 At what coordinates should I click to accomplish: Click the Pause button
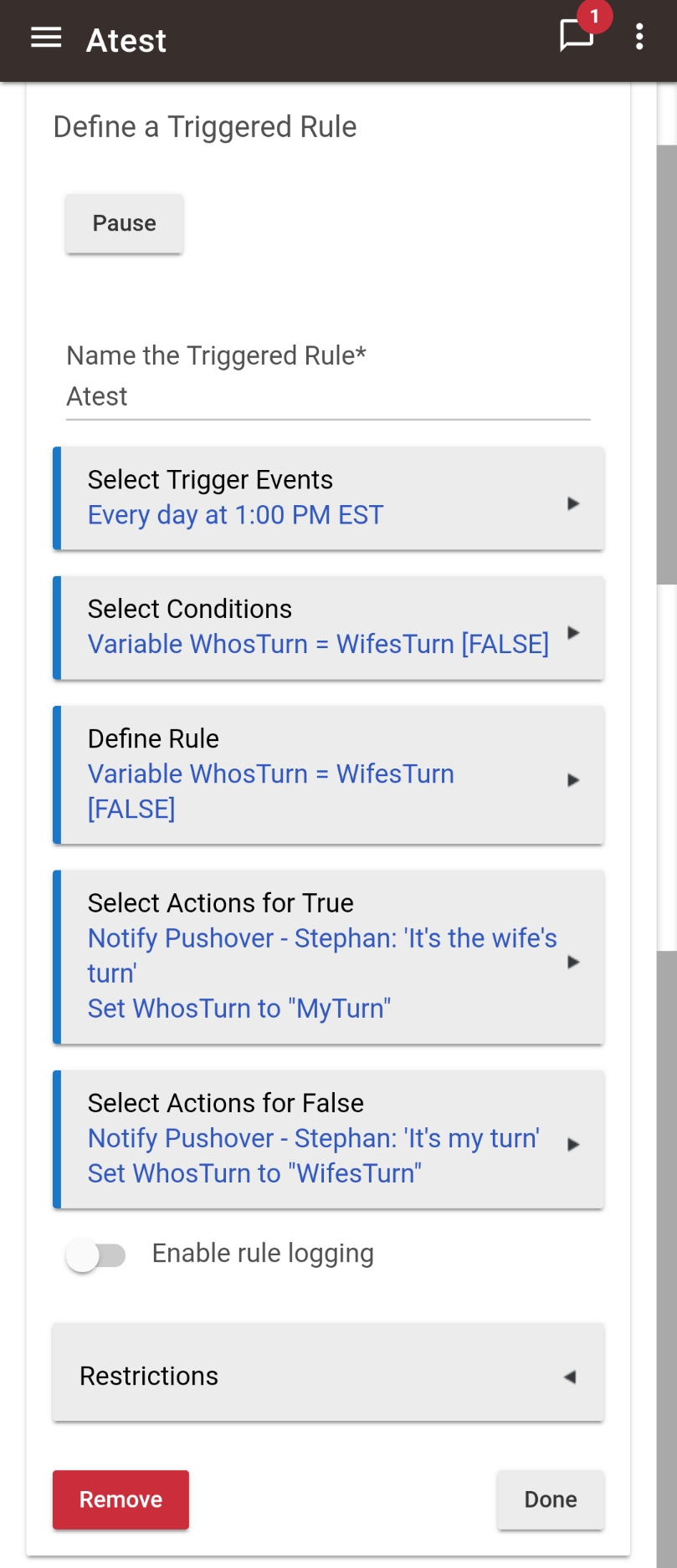click(124, 223)
